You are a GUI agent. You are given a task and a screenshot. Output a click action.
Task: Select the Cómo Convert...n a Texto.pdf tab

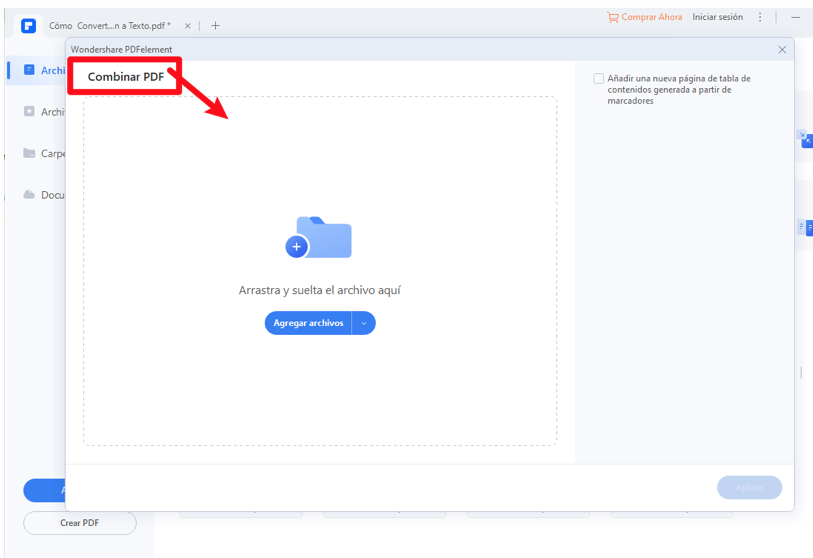109,25
